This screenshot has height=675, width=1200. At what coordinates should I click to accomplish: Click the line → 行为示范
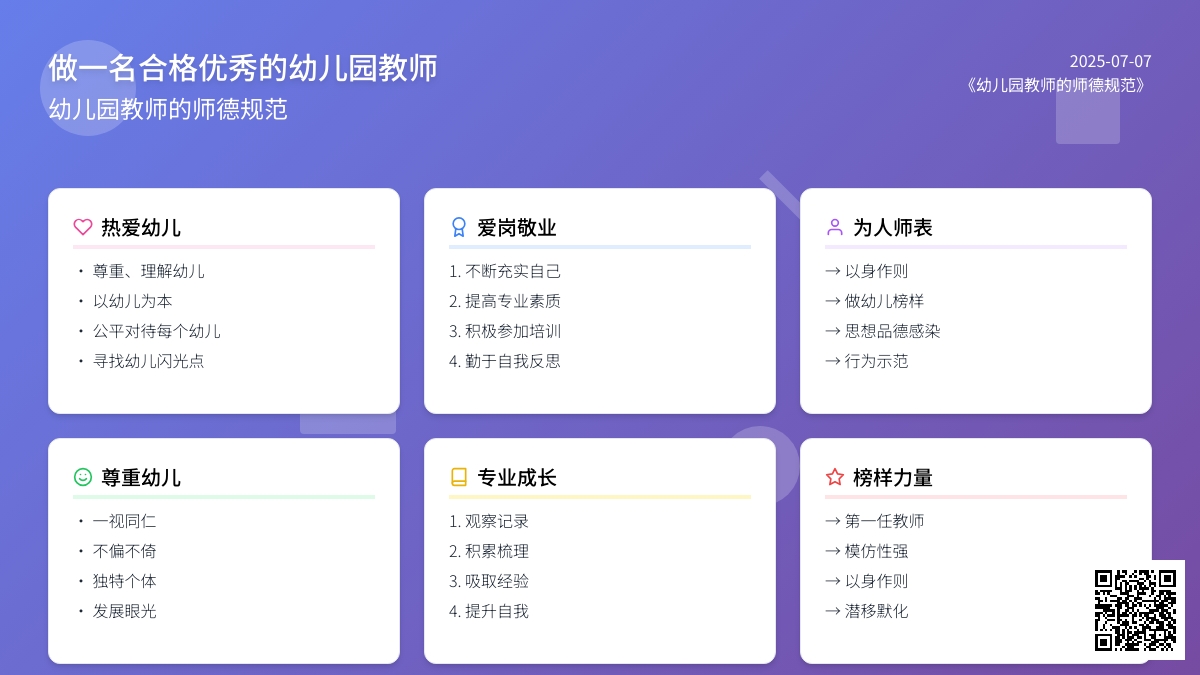pos(866,361)
